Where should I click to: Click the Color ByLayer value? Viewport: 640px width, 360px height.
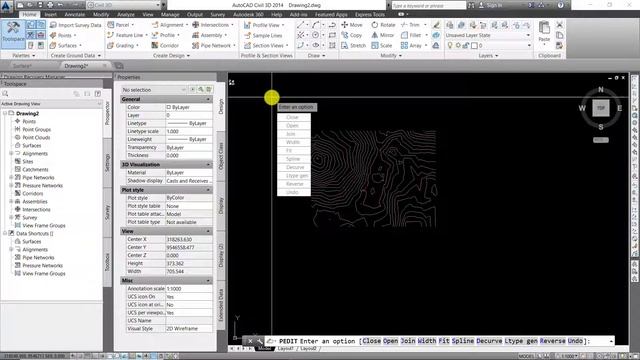tap(189, 107)
